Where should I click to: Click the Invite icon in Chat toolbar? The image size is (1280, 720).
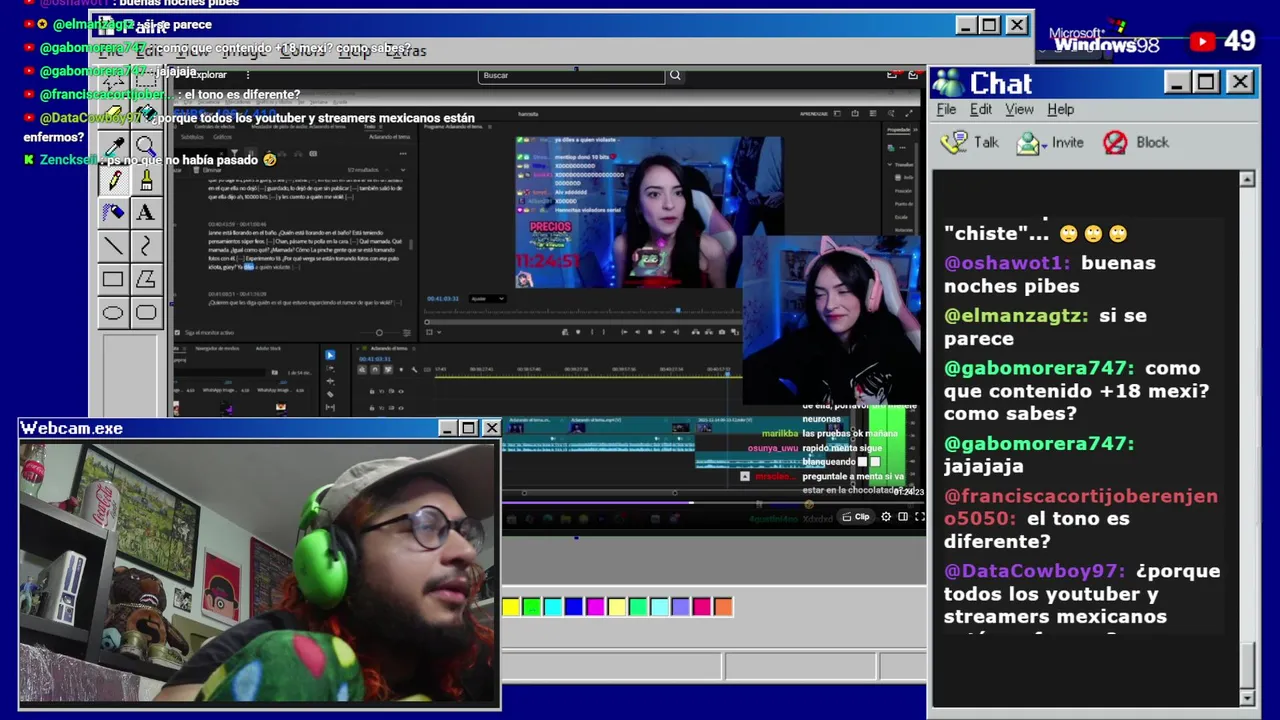point(1028,143)
